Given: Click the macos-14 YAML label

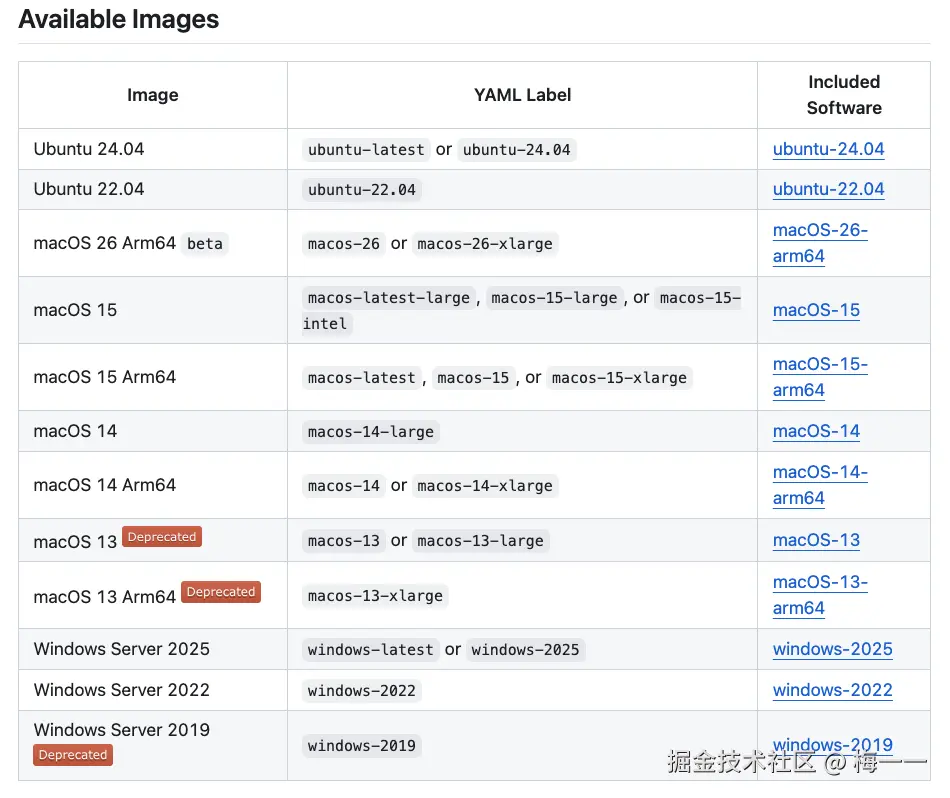Looking at the screenshot, I should pyautogui.click(x=344, y=486).
